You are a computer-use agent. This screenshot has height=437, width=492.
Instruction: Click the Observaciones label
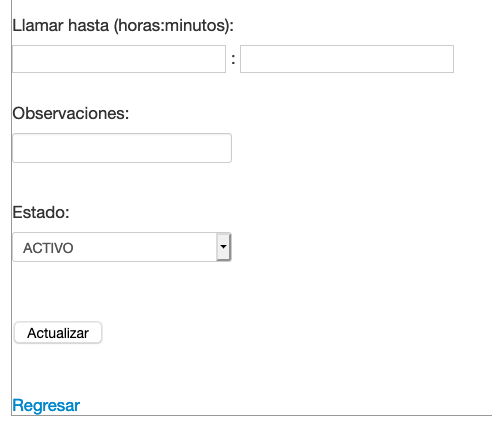click(x=71, y=113)
